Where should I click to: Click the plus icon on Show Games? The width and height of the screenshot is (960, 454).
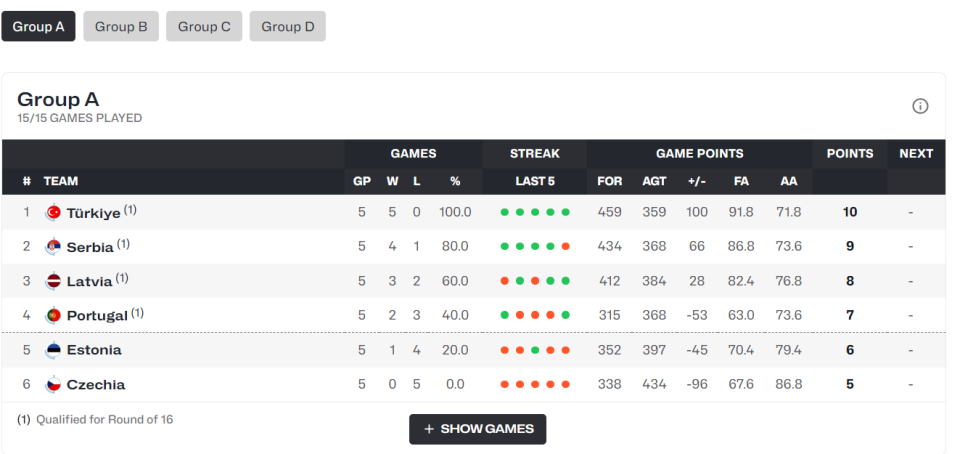429,429
